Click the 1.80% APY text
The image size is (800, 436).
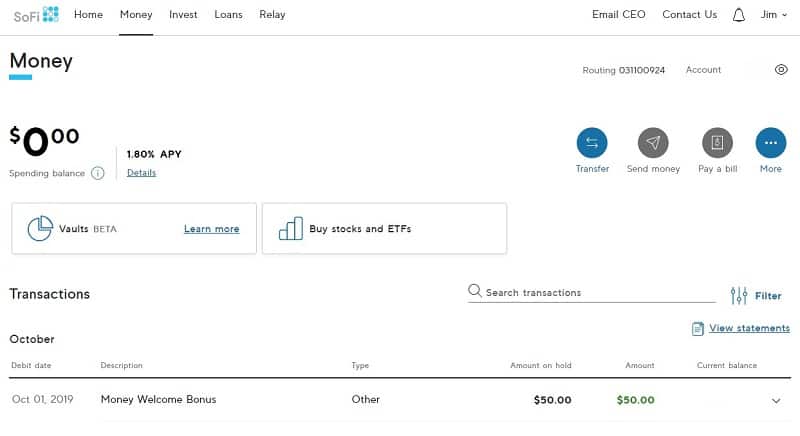(154, 154)
